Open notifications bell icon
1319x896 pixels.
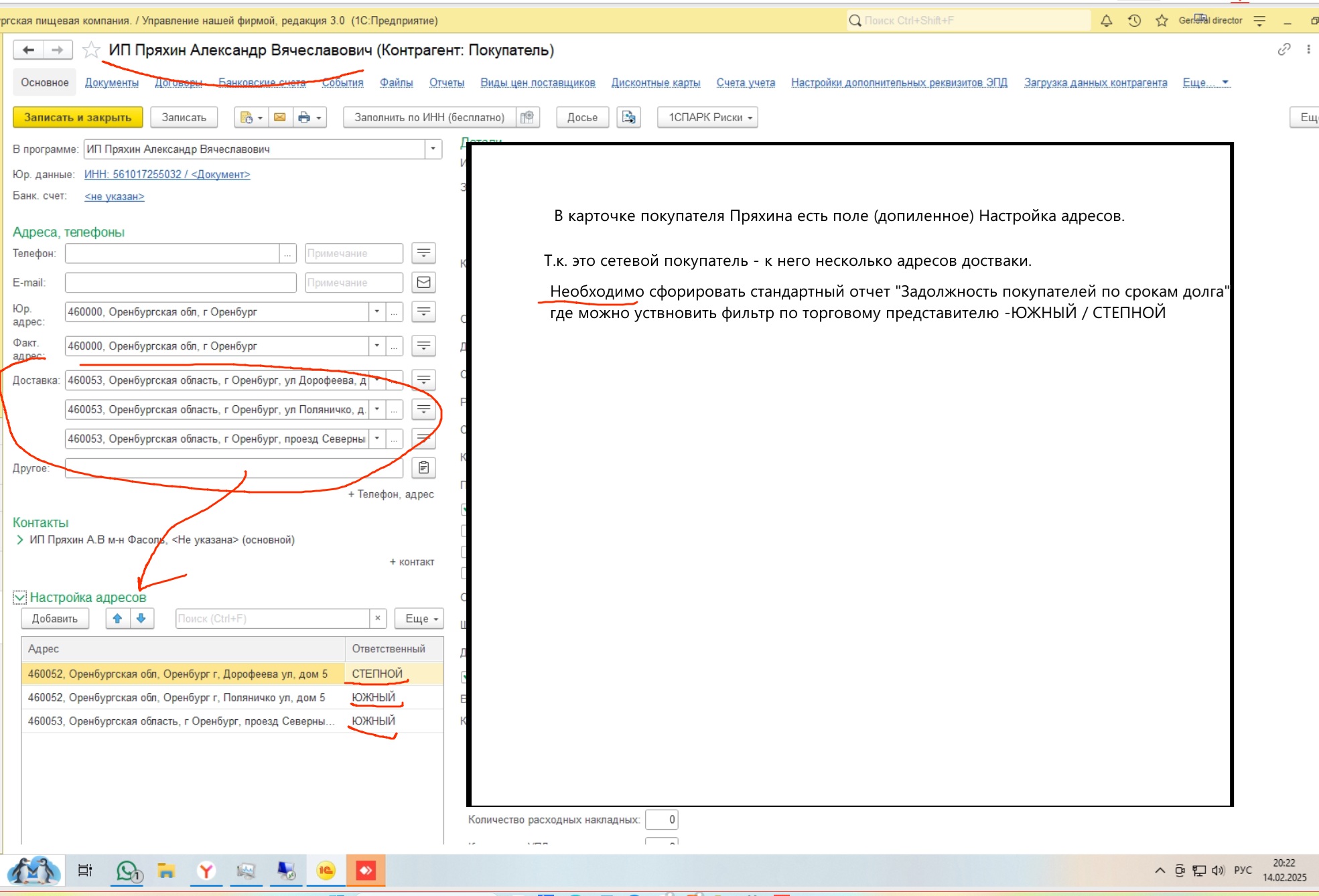(x=1106, y=21)
